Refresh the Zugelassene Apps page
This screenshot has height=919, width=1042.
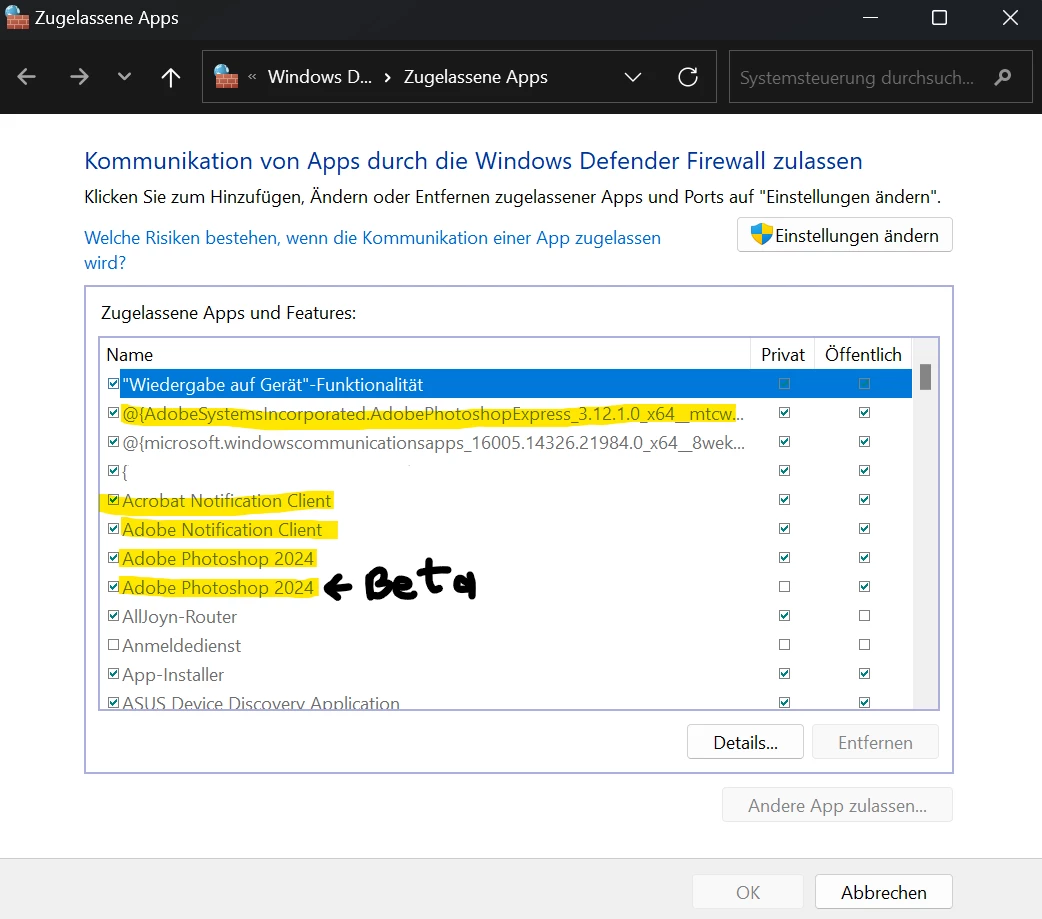pyautogui.click(x=688, y=77)
